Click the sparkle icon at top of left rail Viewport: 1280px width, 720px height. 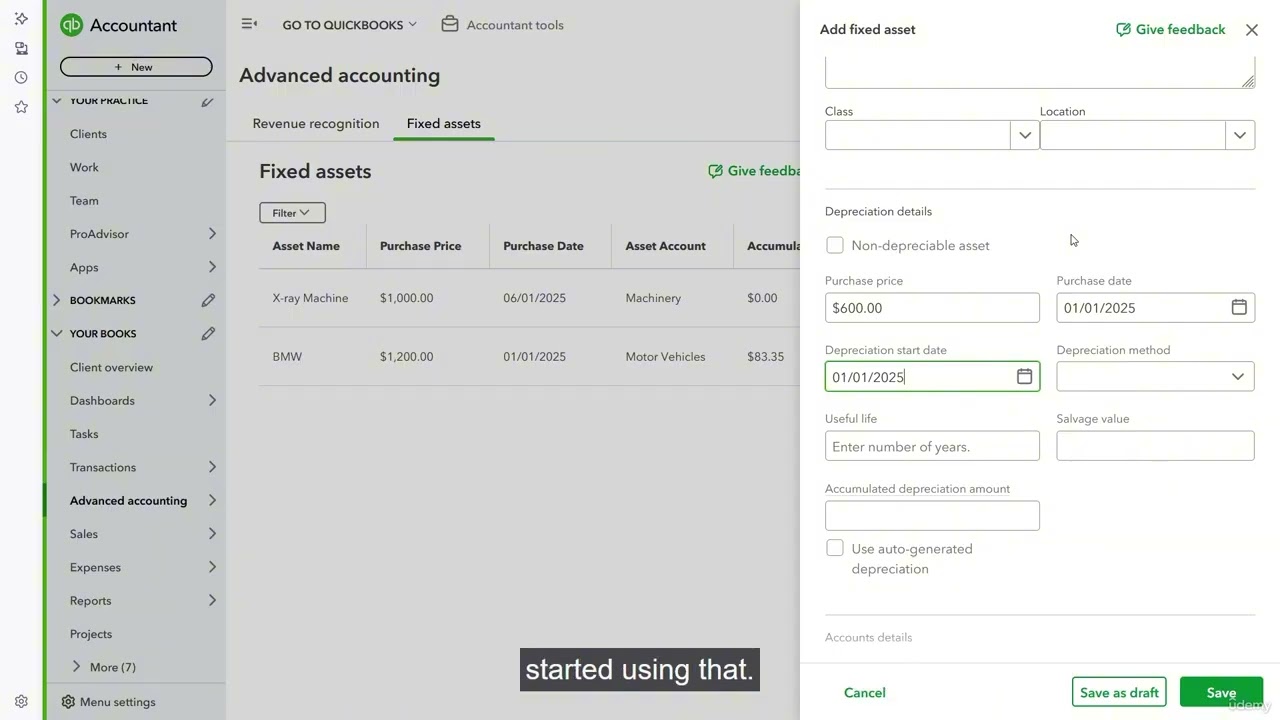21,19
